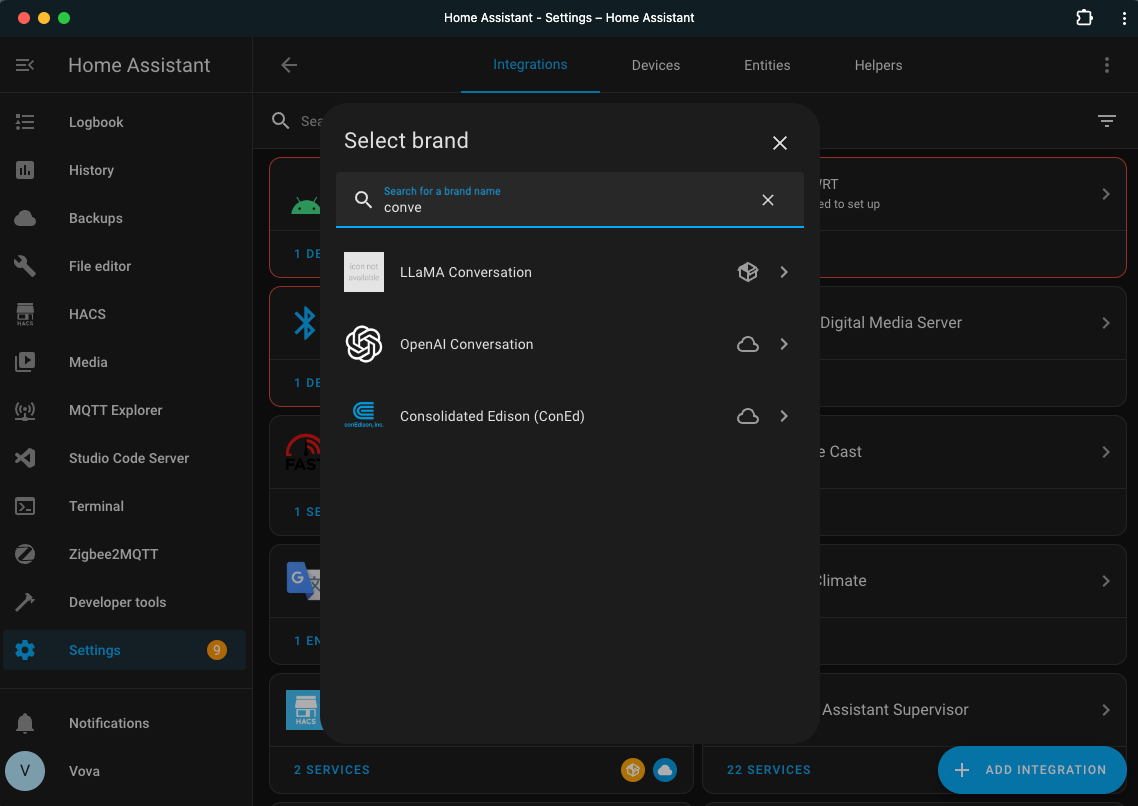Switch to the Entities tab
The image size is (1138, 806).
[x=767, y=65]
